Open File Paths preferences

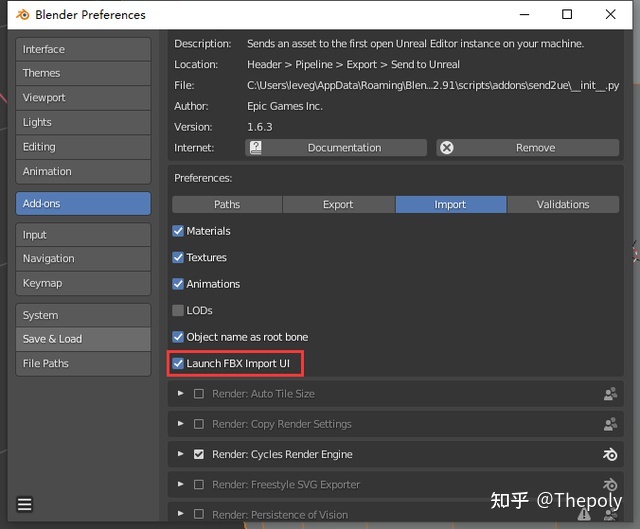tap(83, 364)
